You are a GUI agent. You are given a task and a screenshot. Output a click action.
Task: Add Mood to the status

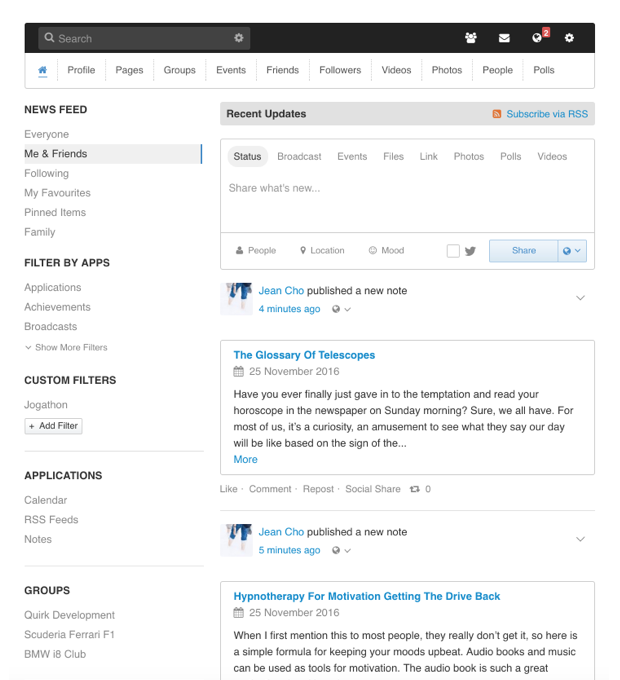386,251
